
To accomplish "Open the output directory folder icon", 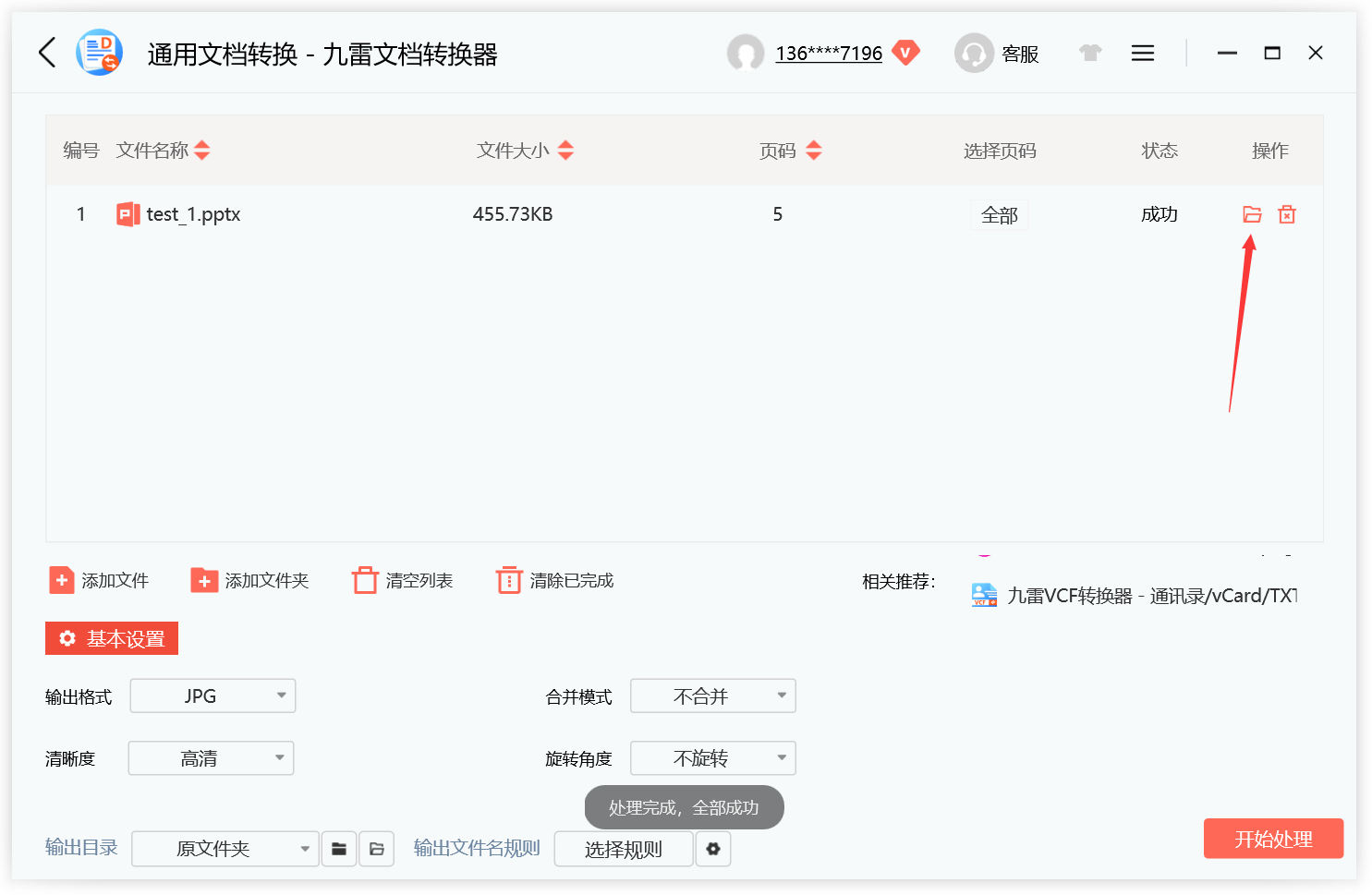I will 377,849.
